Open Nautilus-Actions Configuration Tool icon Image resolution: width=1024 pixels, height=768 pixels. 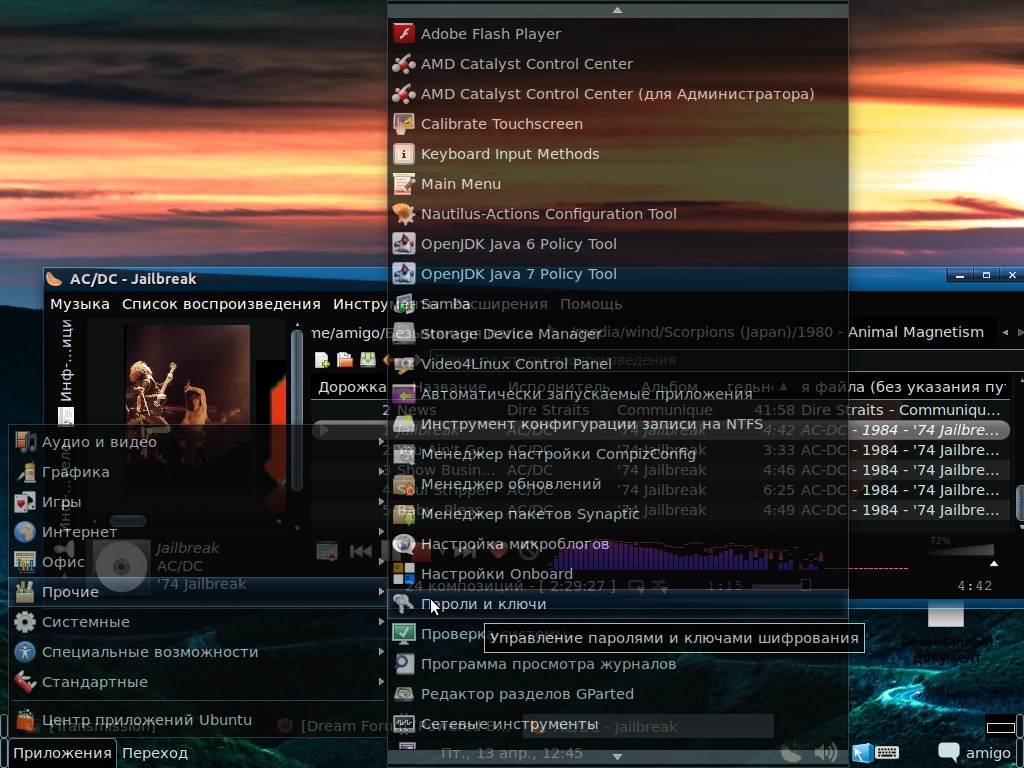click(404, 214)
